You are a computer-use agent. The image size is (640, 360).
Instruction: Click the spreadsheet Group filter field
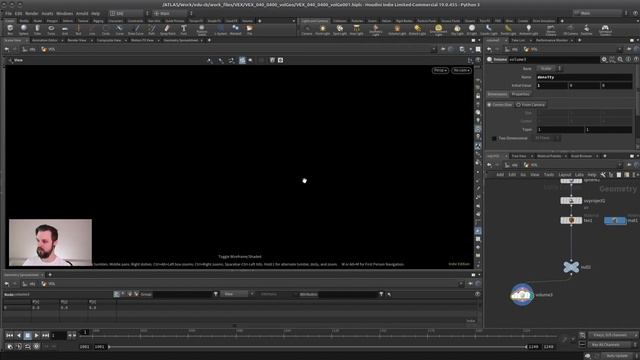point(182,294)
